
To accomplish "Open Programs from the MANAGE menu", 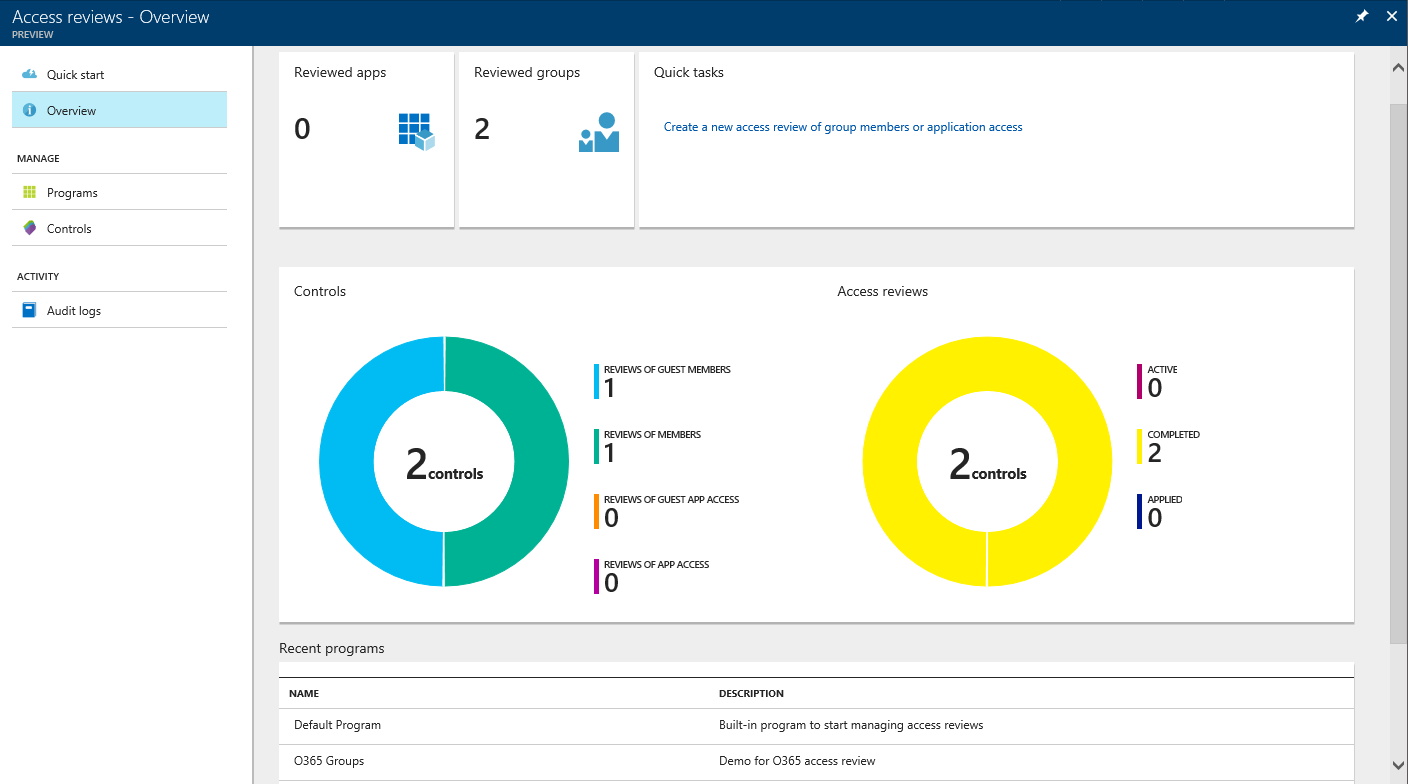I will tap(70, 192).
